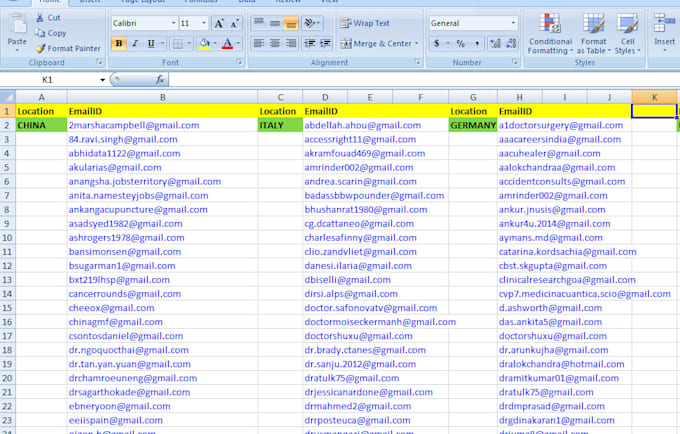Select the green CHINA cell
The width and height of the screenshot is (680, 434).
pos(40,125)
